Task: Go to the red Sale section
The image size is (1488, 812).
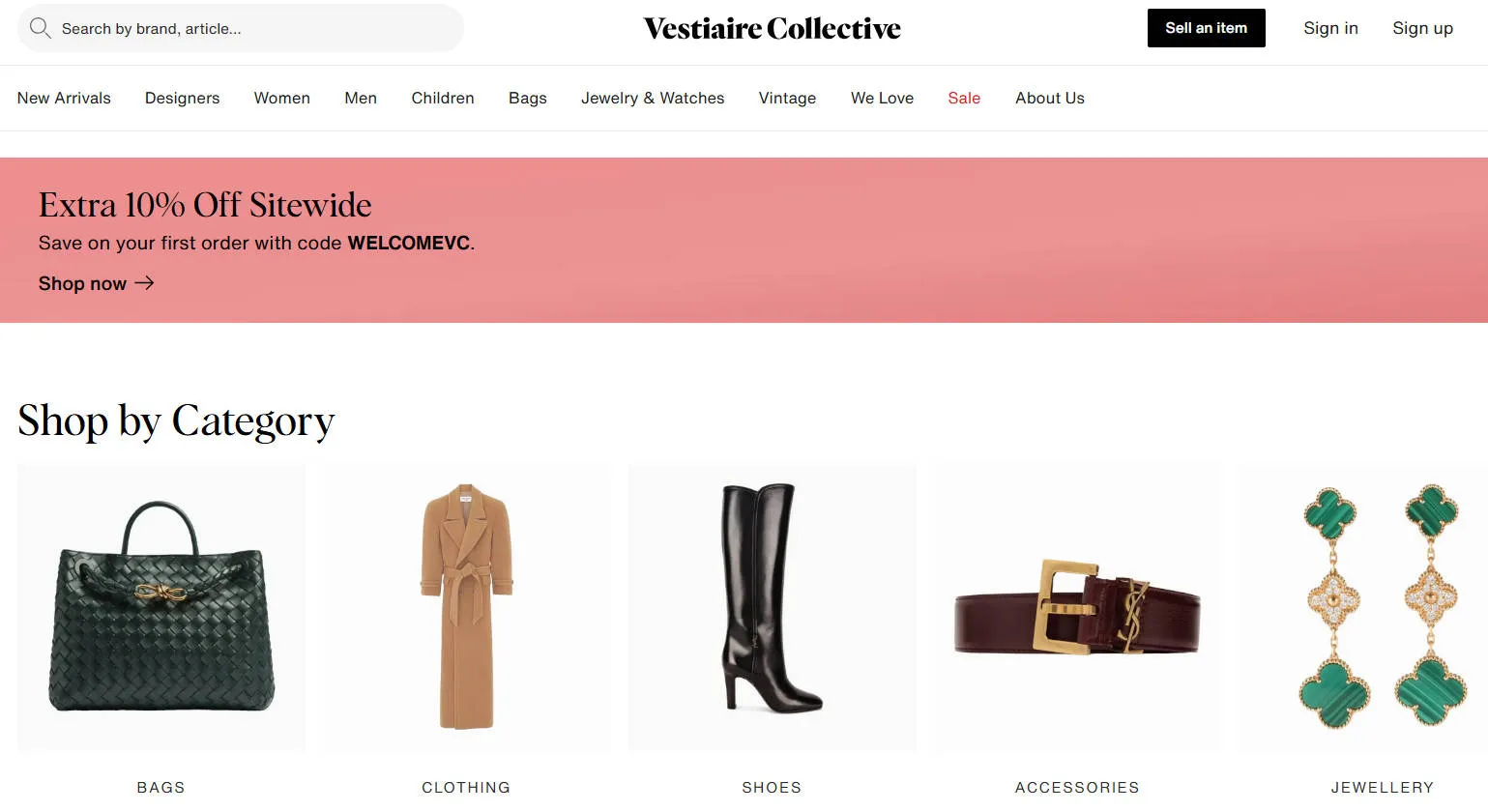Action: [964, 98]
